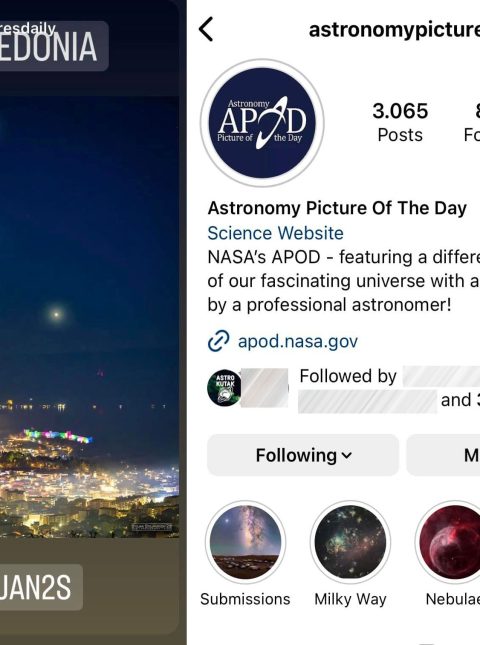Tap the astronomypicture username header
The height and width of the screenshot is (645, 480).
tap(394, 30)
